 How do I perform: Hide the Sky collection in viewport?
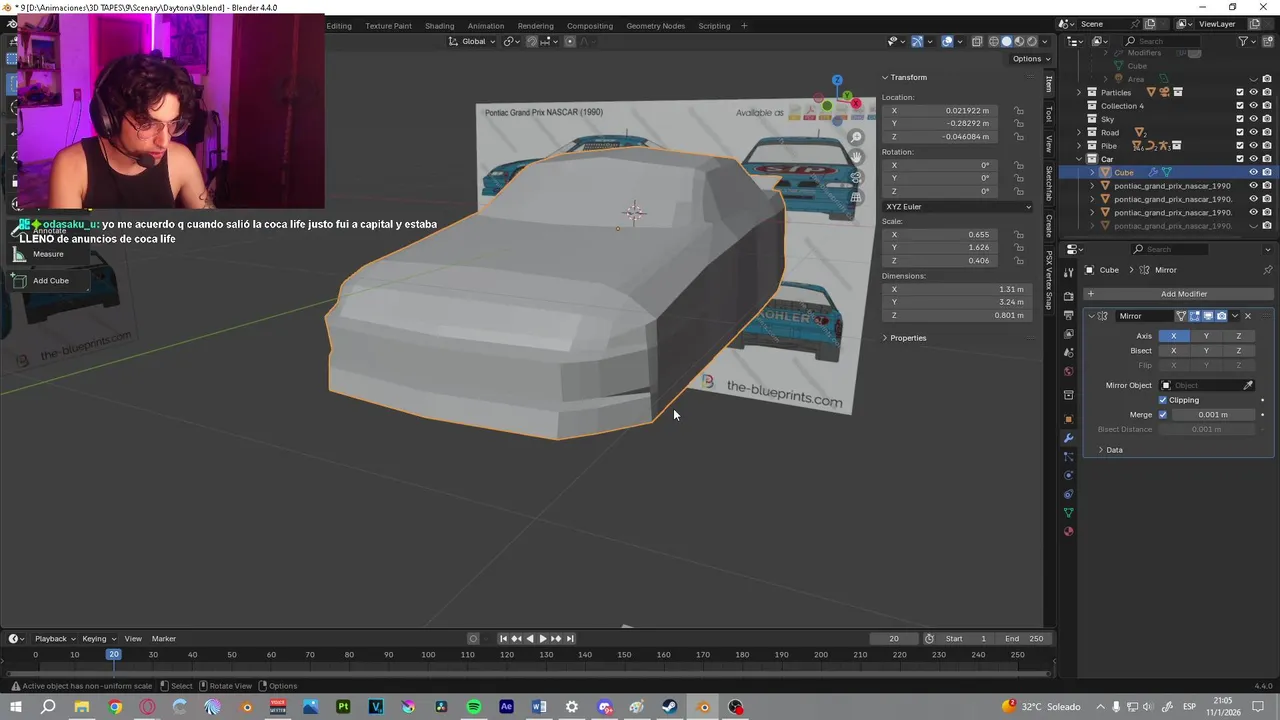1253,119
